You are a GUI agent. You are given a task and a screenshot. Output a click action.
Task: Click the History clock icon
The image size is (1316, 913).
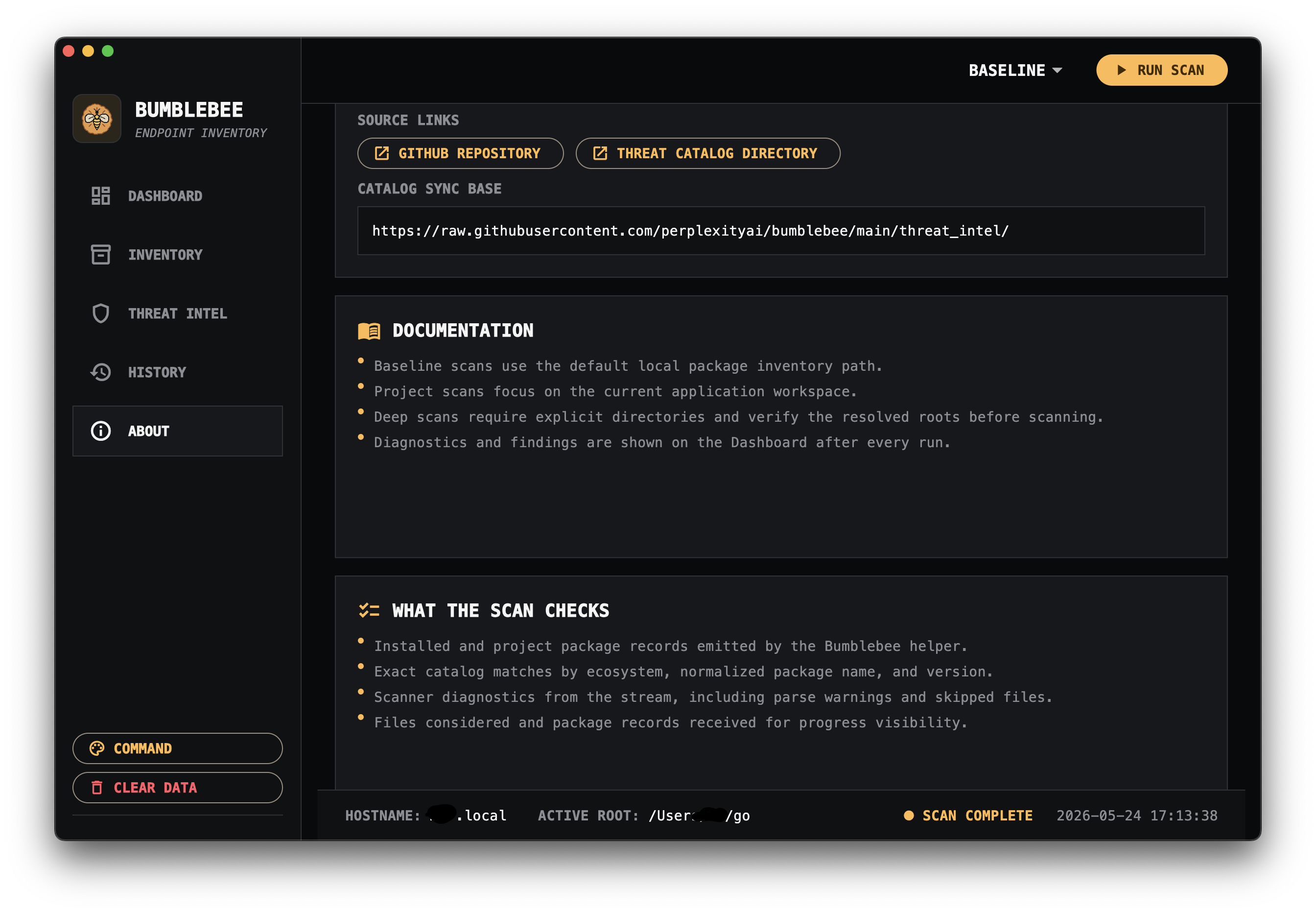tap(101, 372)
